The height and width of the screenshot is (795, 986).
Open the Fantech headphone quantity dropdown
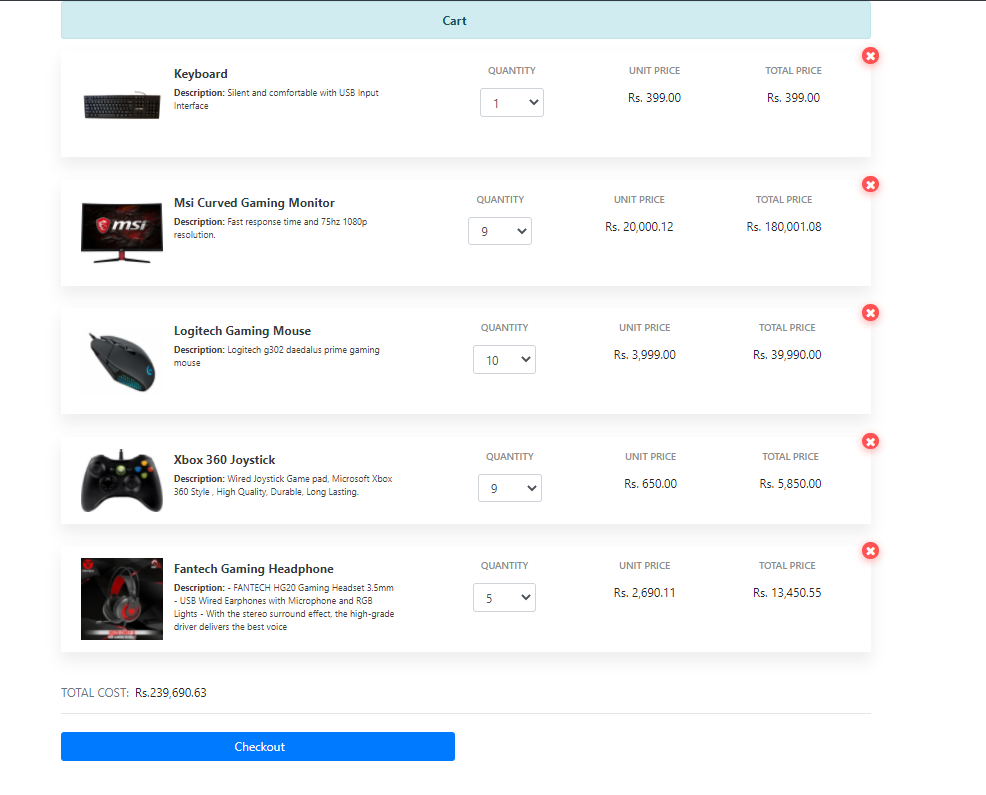504,597
